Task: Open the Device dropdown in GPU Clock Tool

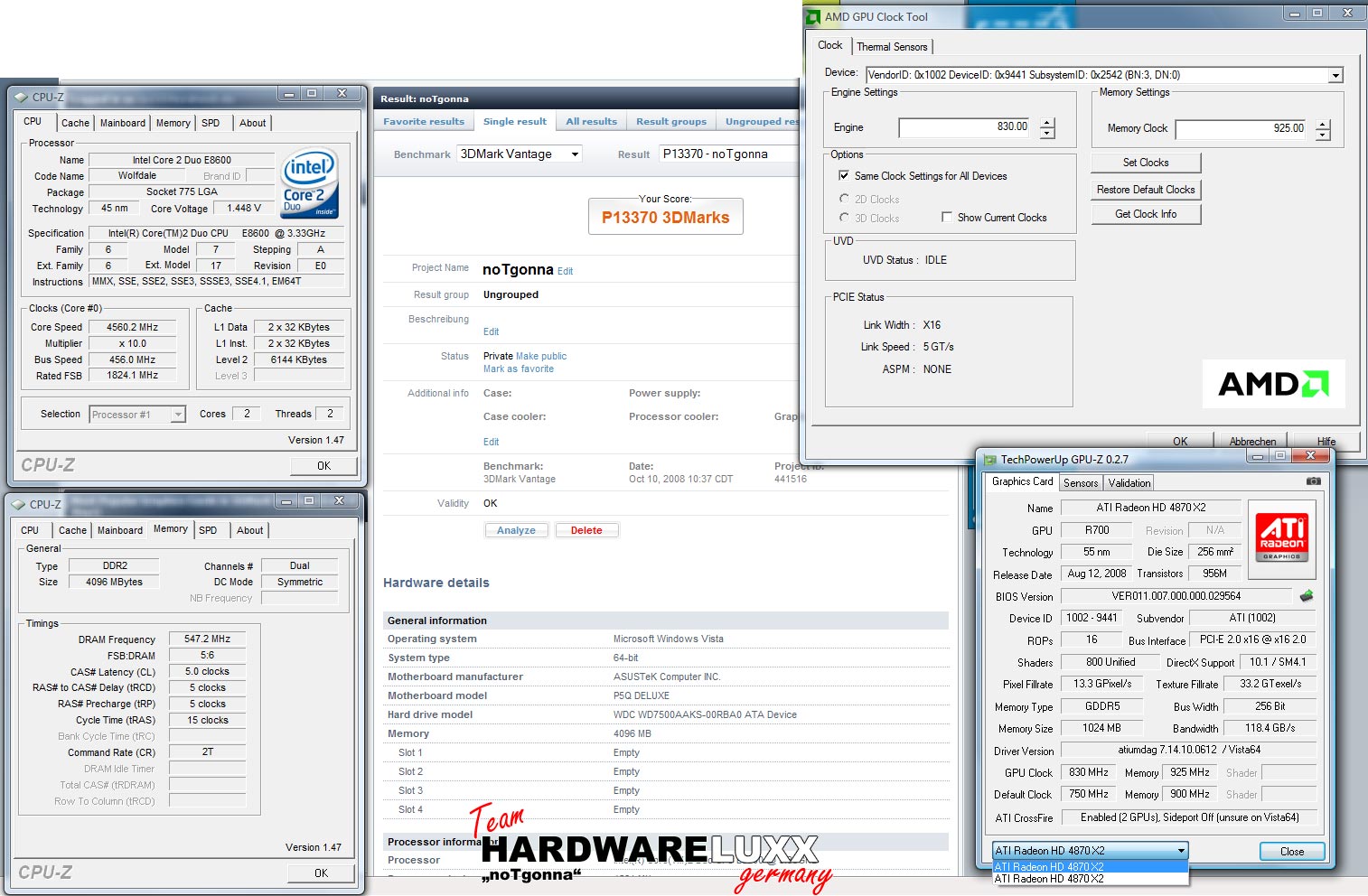Action: [x=1335, y=75]
